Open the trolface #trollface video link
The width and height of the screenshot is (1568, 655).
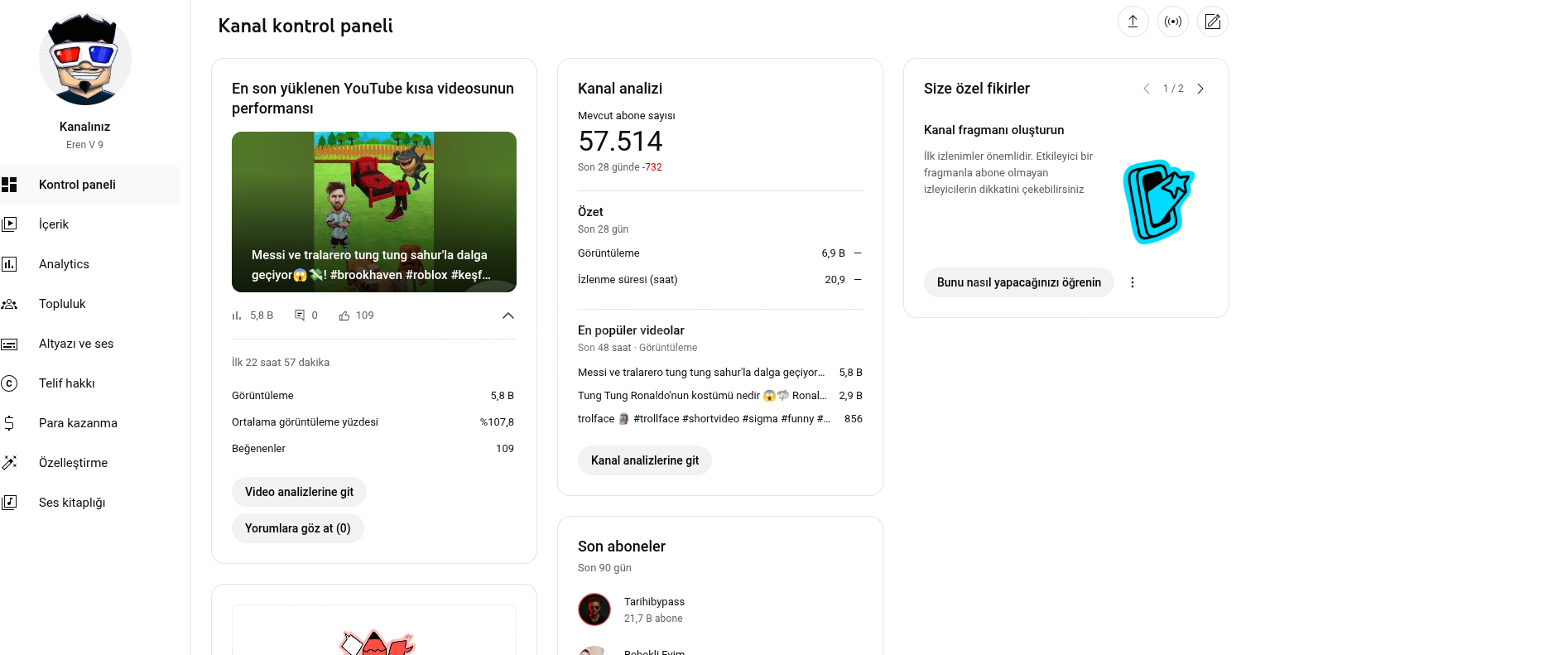pos(704,419)
